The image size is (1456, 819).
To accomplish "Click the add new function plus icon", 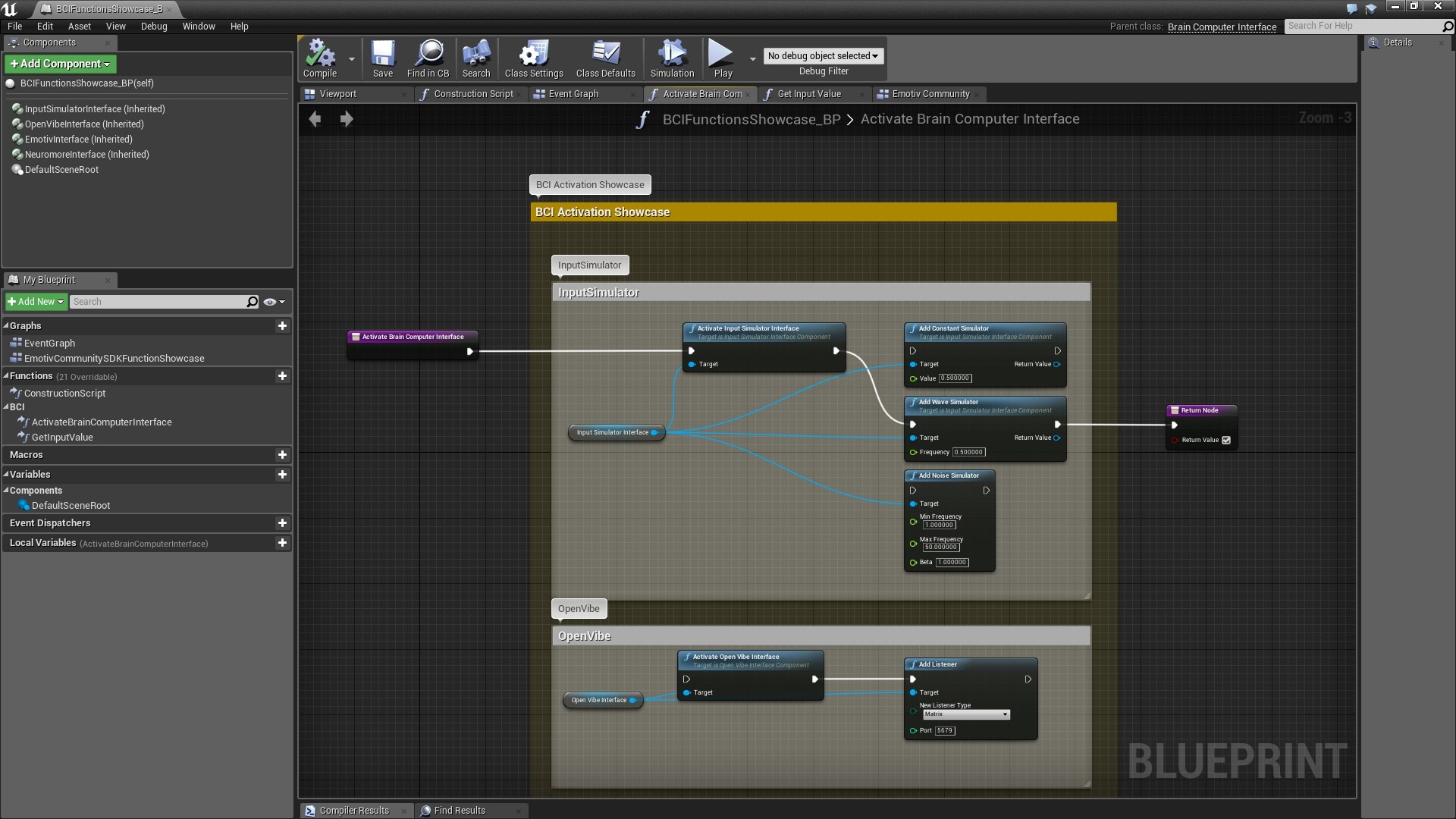I will pyautogui.click(x=282, y=376).
